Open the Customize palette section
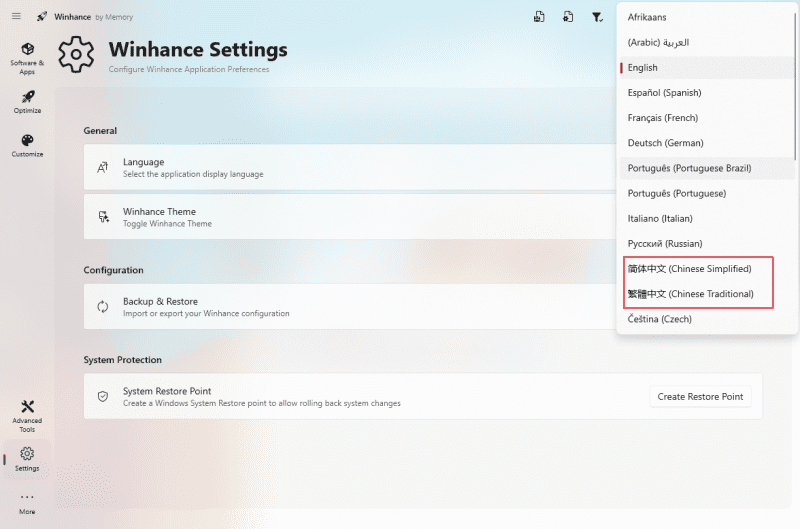800x529 pixels. pos(28,145)
